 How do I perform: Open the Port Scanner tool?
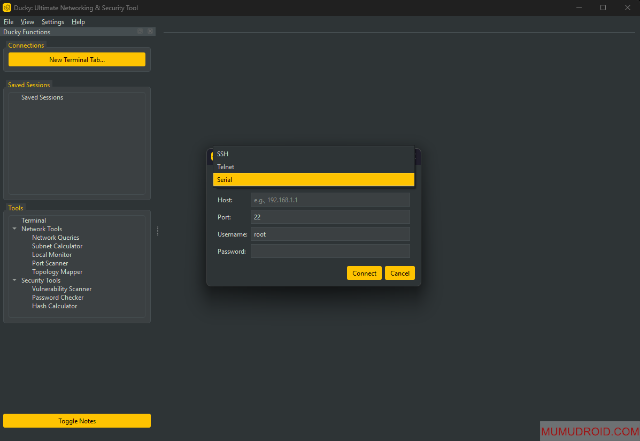pyautogui.click(x=50, y=263)
